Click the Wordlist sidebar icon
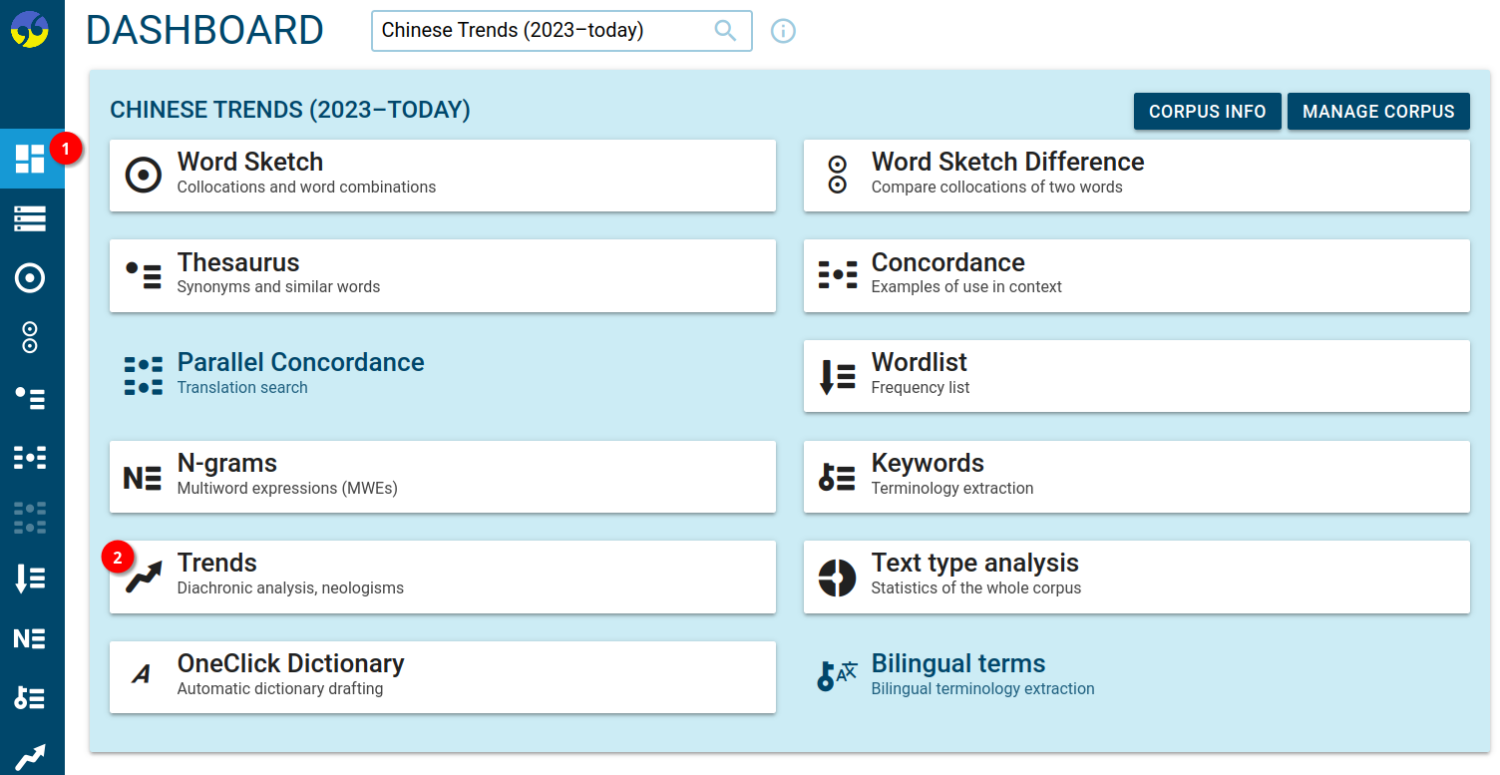 coord(32,577)
